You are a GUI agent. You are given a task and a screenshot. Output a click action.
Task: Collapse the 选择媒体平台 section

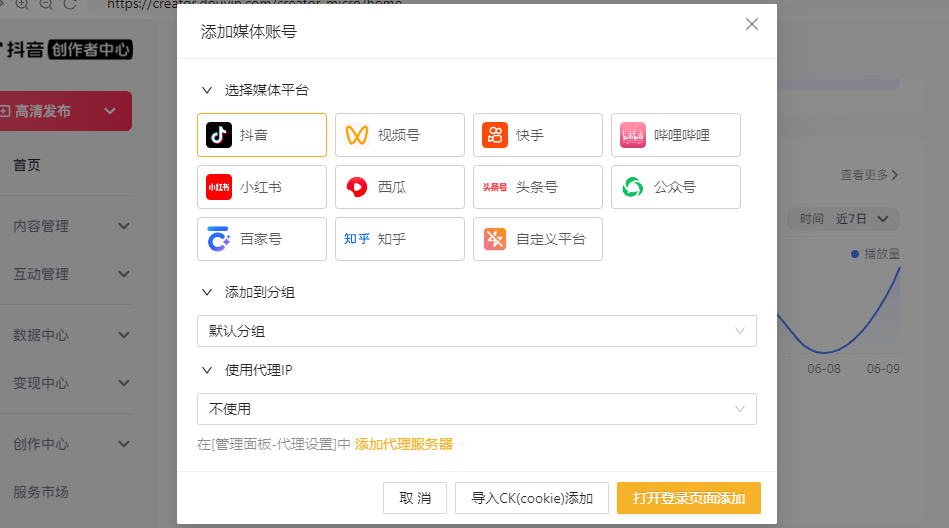click(207, 90)
